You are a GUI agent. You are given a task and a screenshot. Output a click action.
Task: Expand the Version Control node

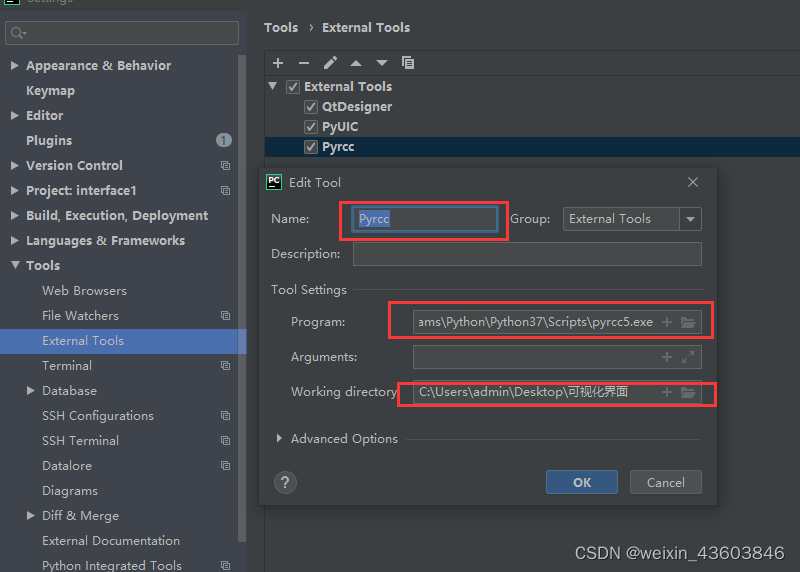(15, 165)
